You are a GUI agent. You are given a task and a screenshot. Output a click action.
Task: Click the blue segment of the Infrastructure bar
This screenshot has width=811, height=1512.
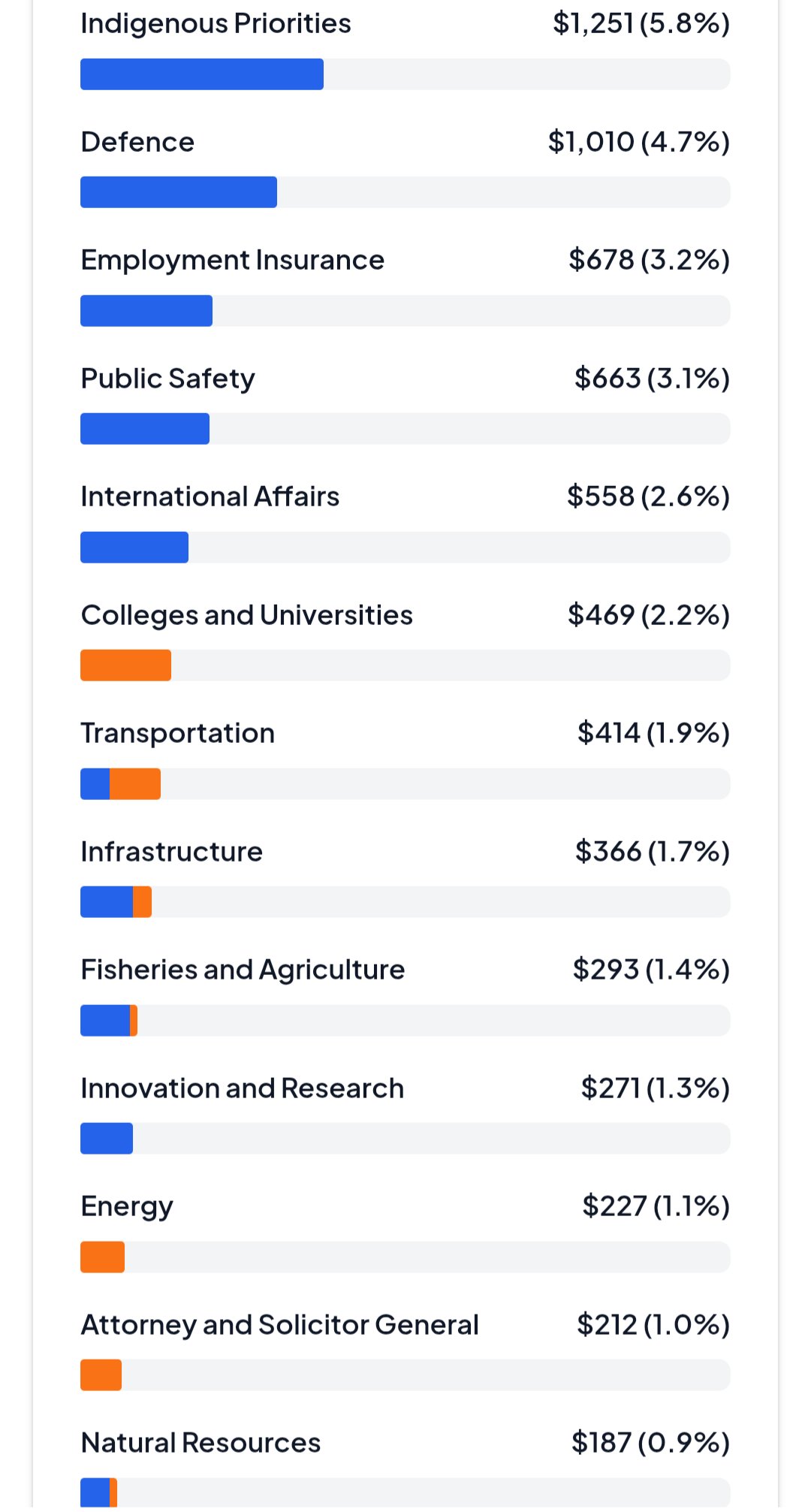pos(106,902)
